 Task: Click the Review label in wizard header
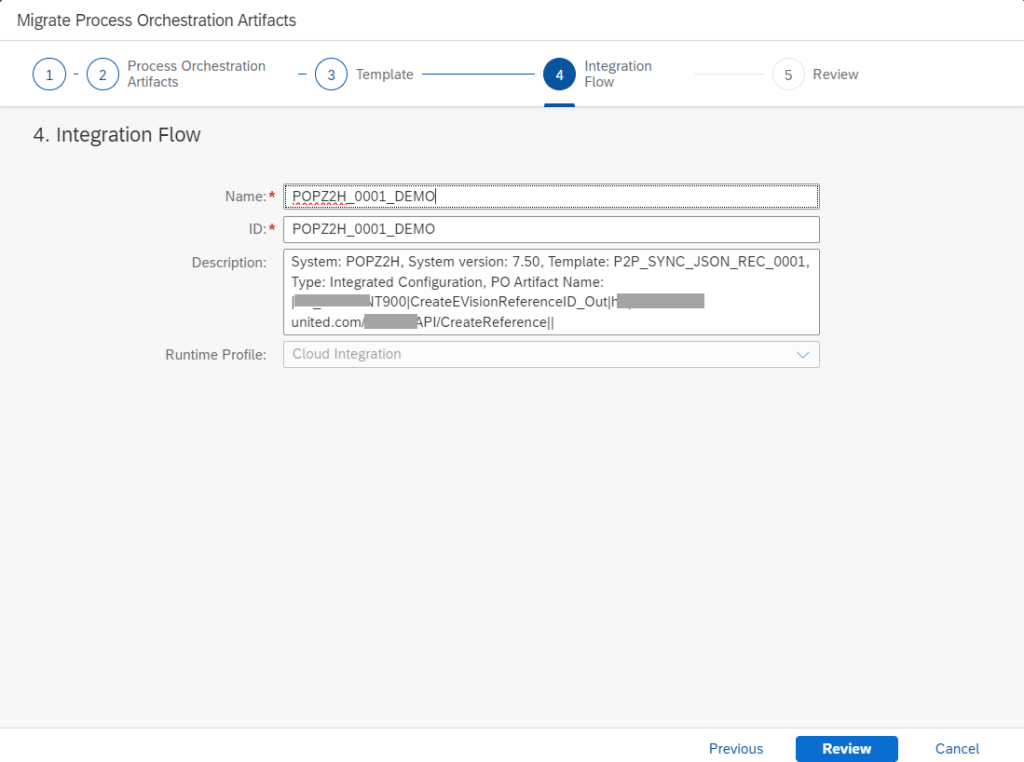coord(835,75)
